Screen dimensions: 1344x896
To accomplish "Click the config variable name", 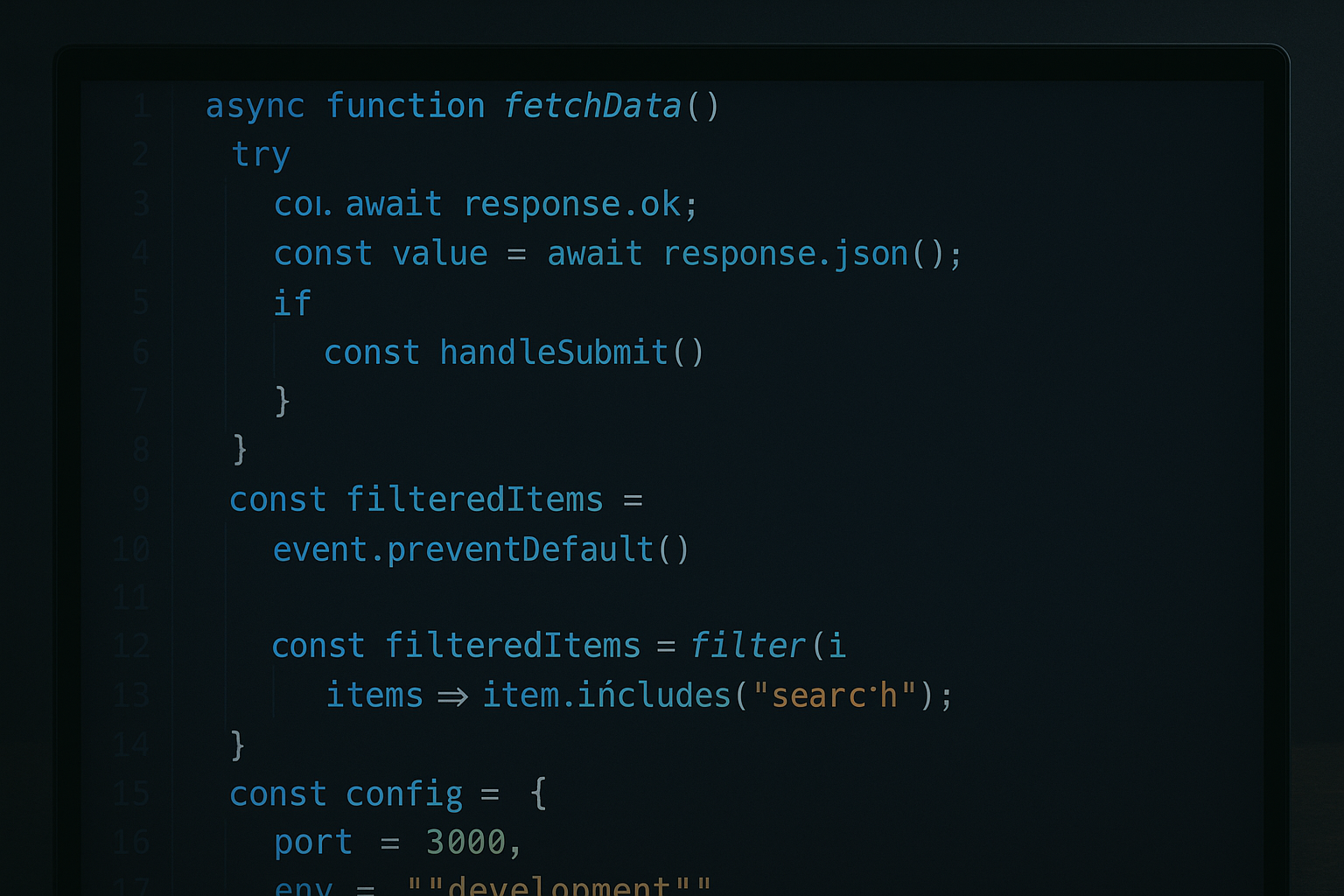I will click(404, 794).
